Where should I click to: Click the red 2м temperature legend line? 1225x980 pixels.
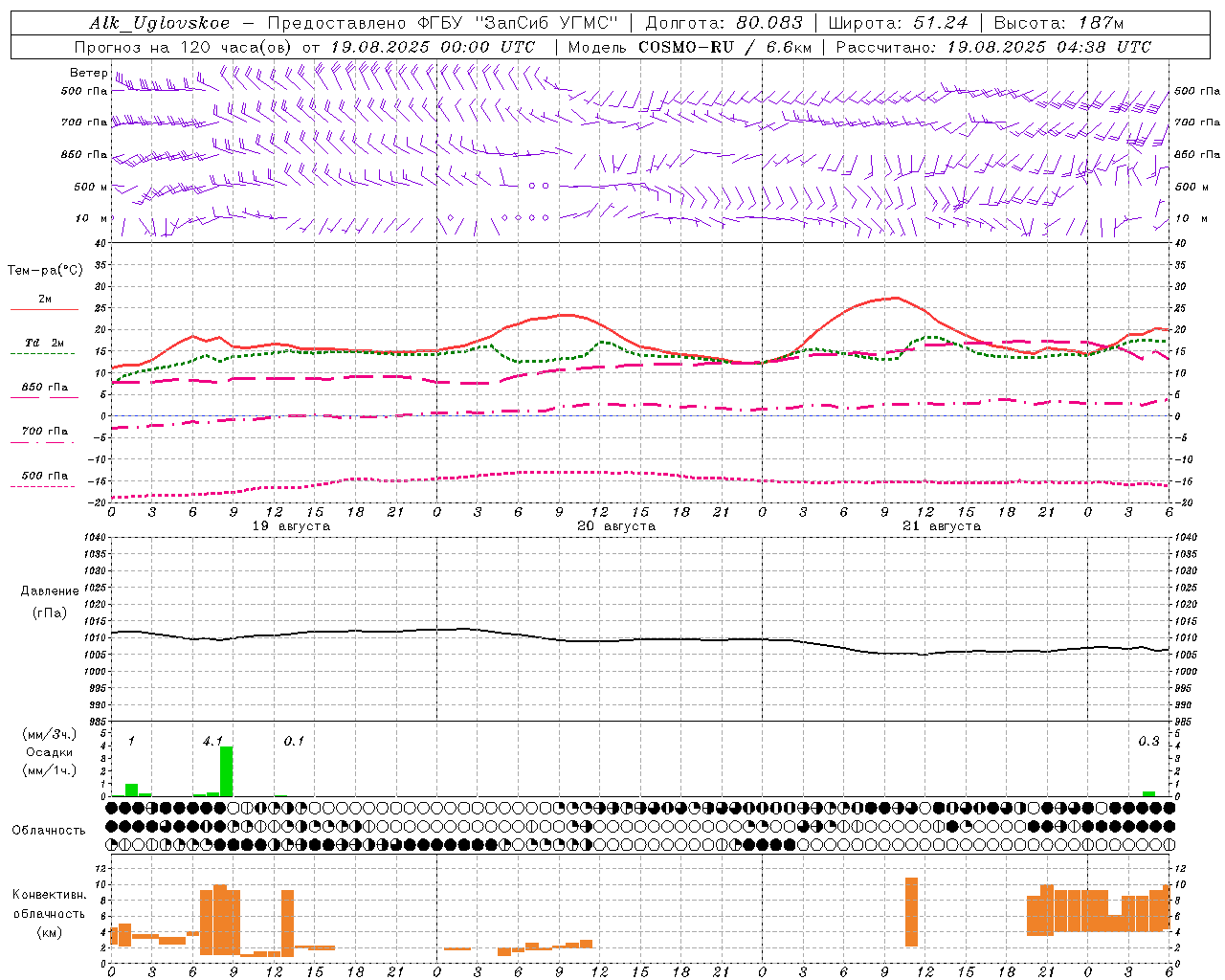point(44,309)
